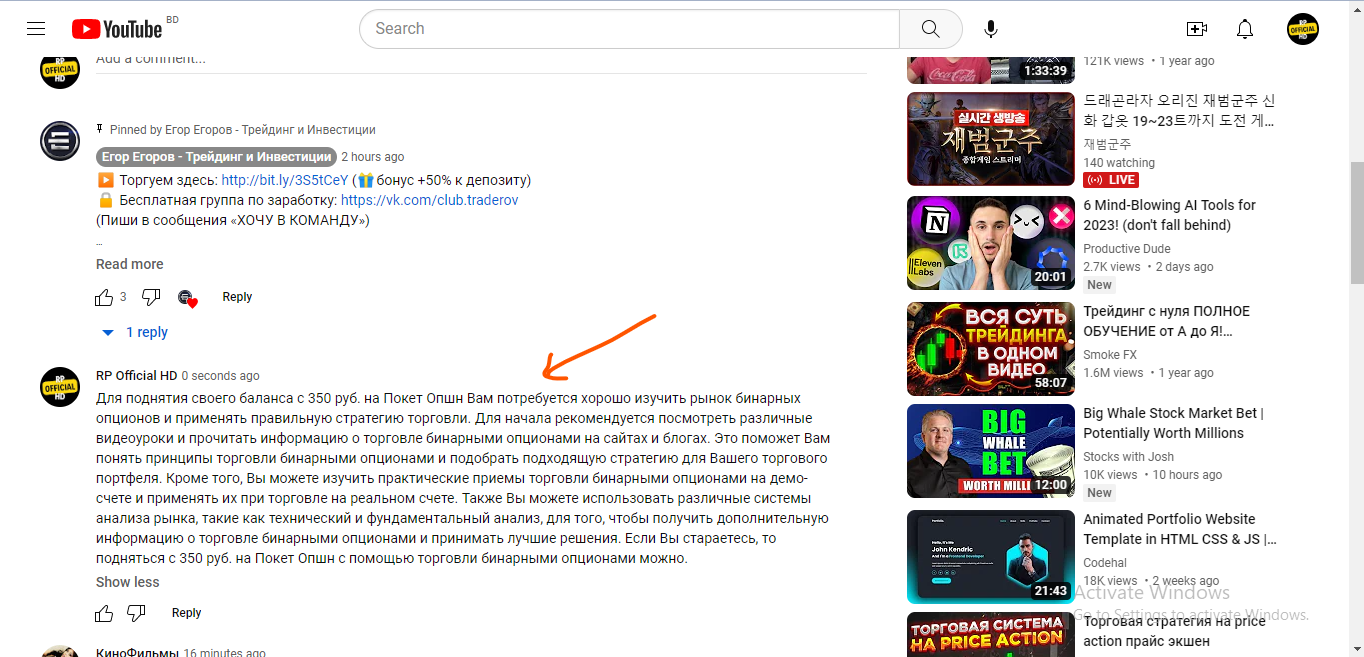Open the КиноФильмы commenter avatar

point(60,651)
